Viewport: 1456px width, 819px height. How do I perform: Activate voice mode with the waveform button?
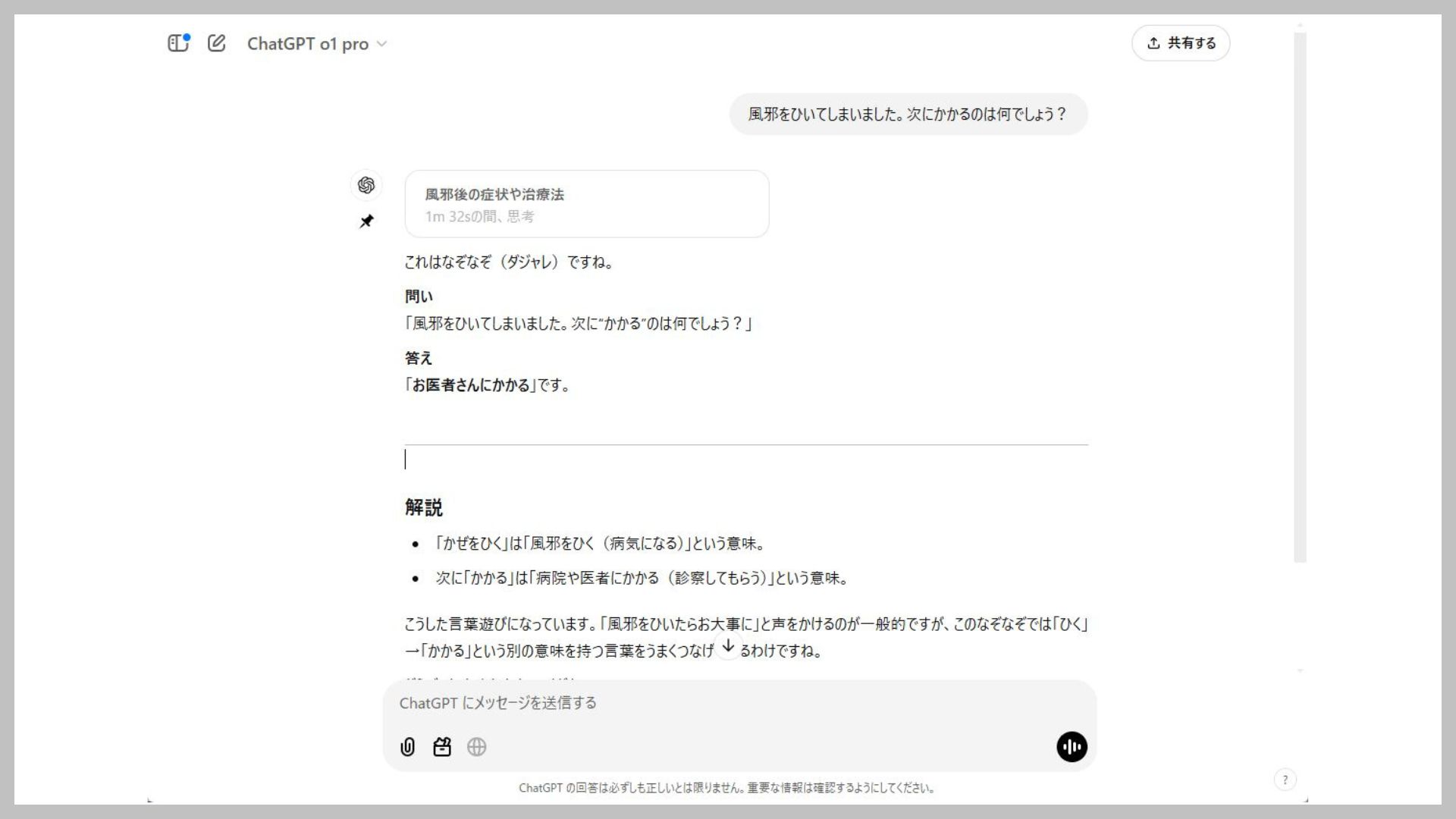(x=1071, y=747)
